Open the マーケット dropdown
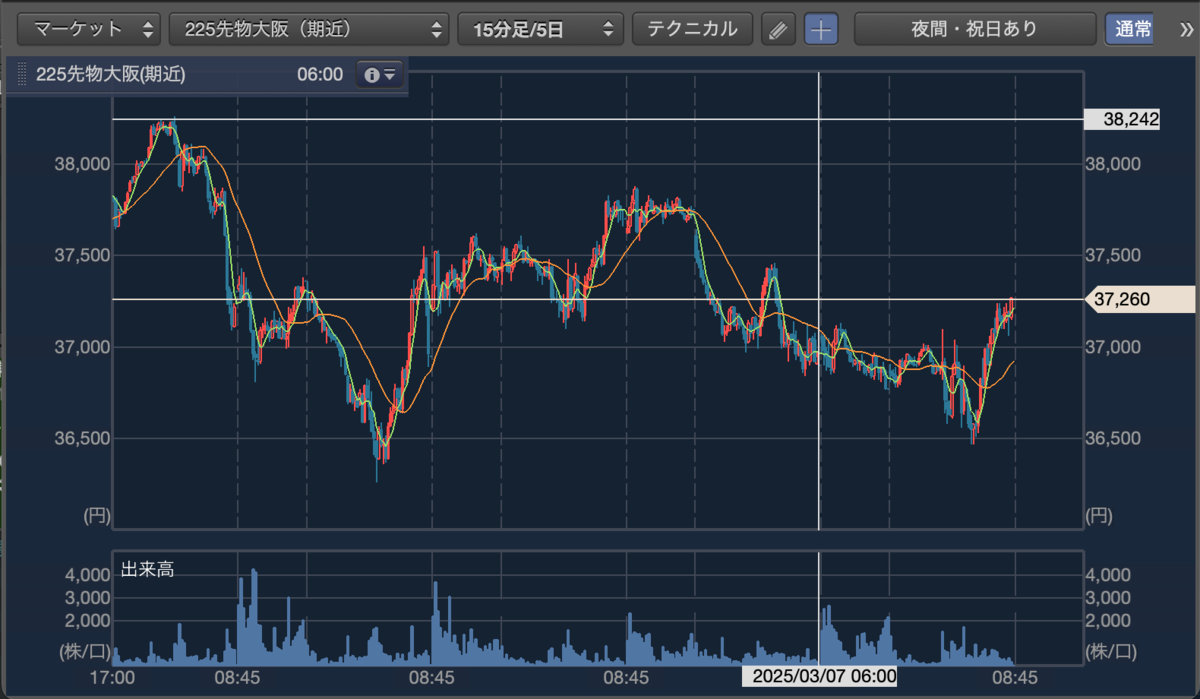The width and height of the screenshot is (1200, 699). (x=89, y=29)
